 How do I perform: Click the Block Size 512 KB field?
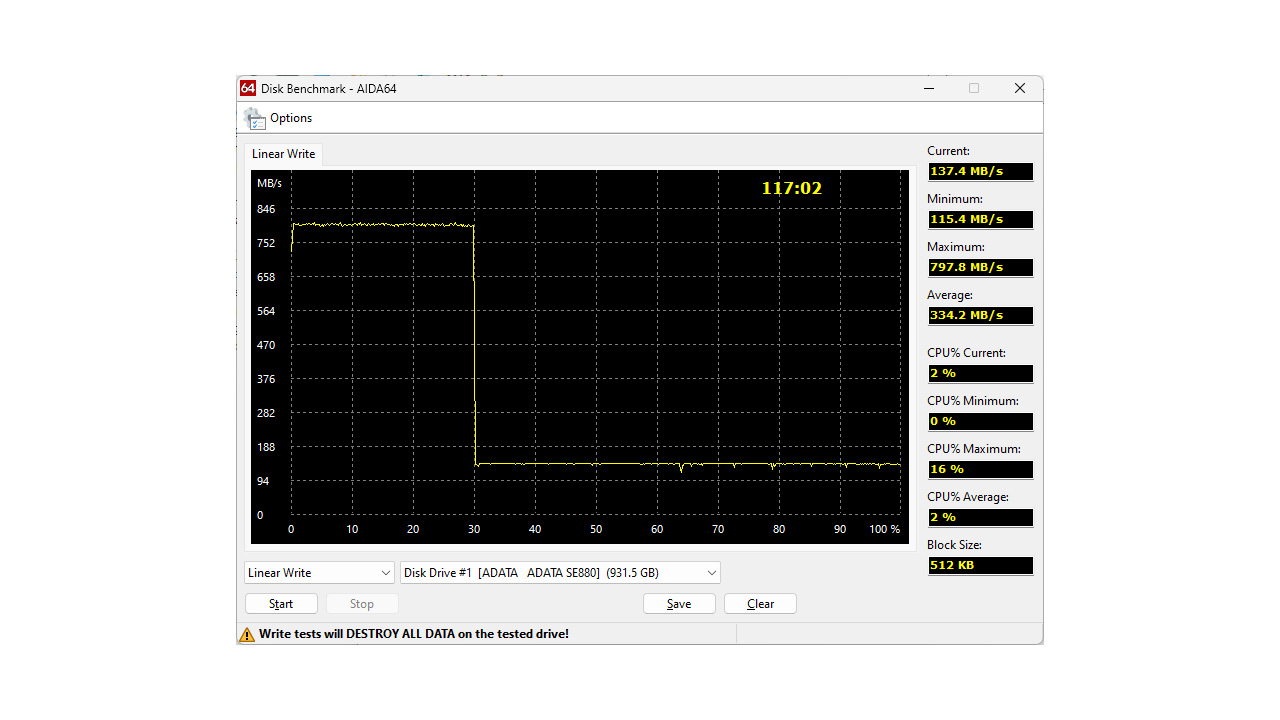[x=979, y=565]
